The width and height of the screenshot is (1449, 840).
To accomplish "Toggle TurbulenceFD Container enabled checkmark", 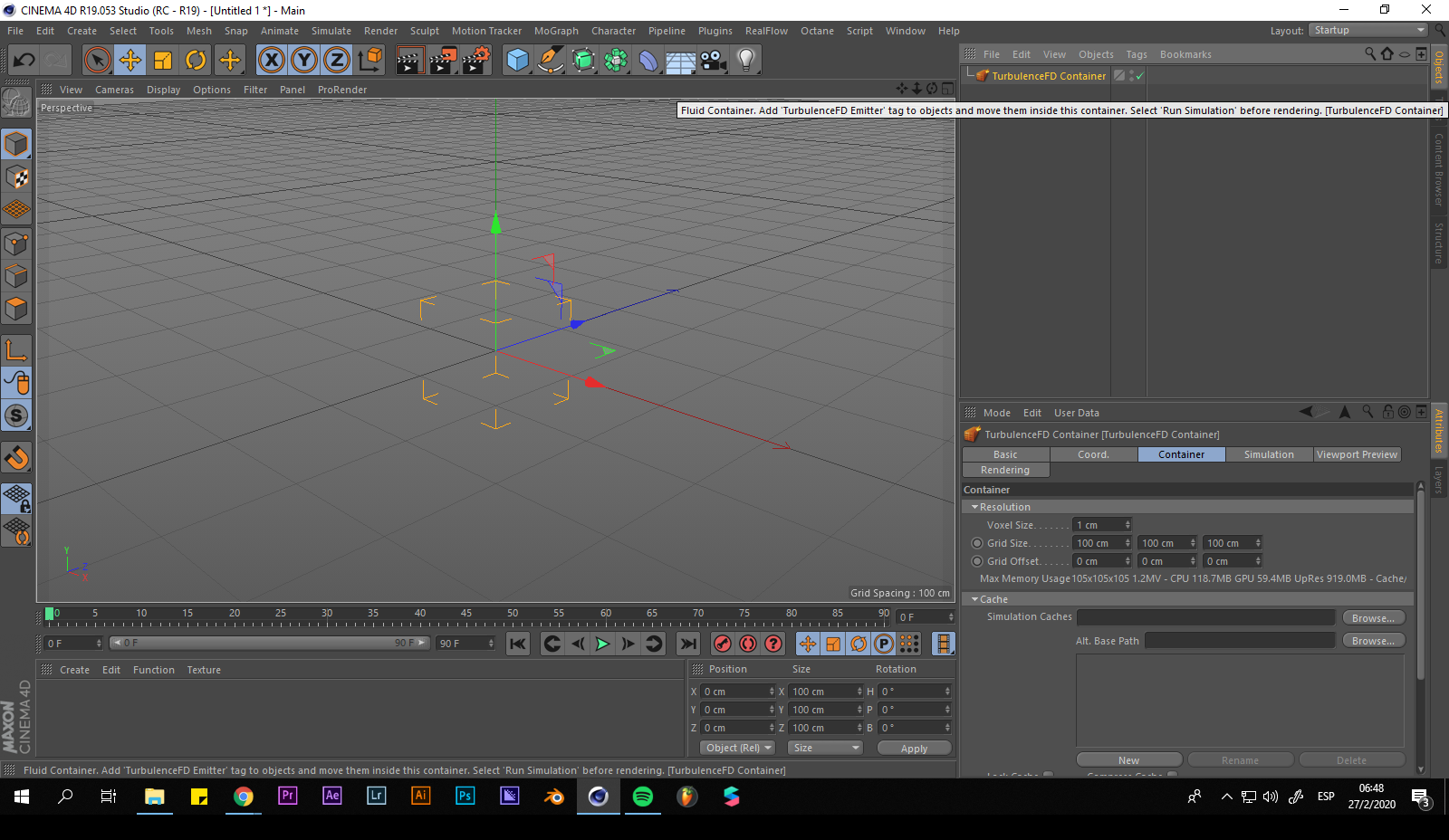I will [x=1140, y=76].
